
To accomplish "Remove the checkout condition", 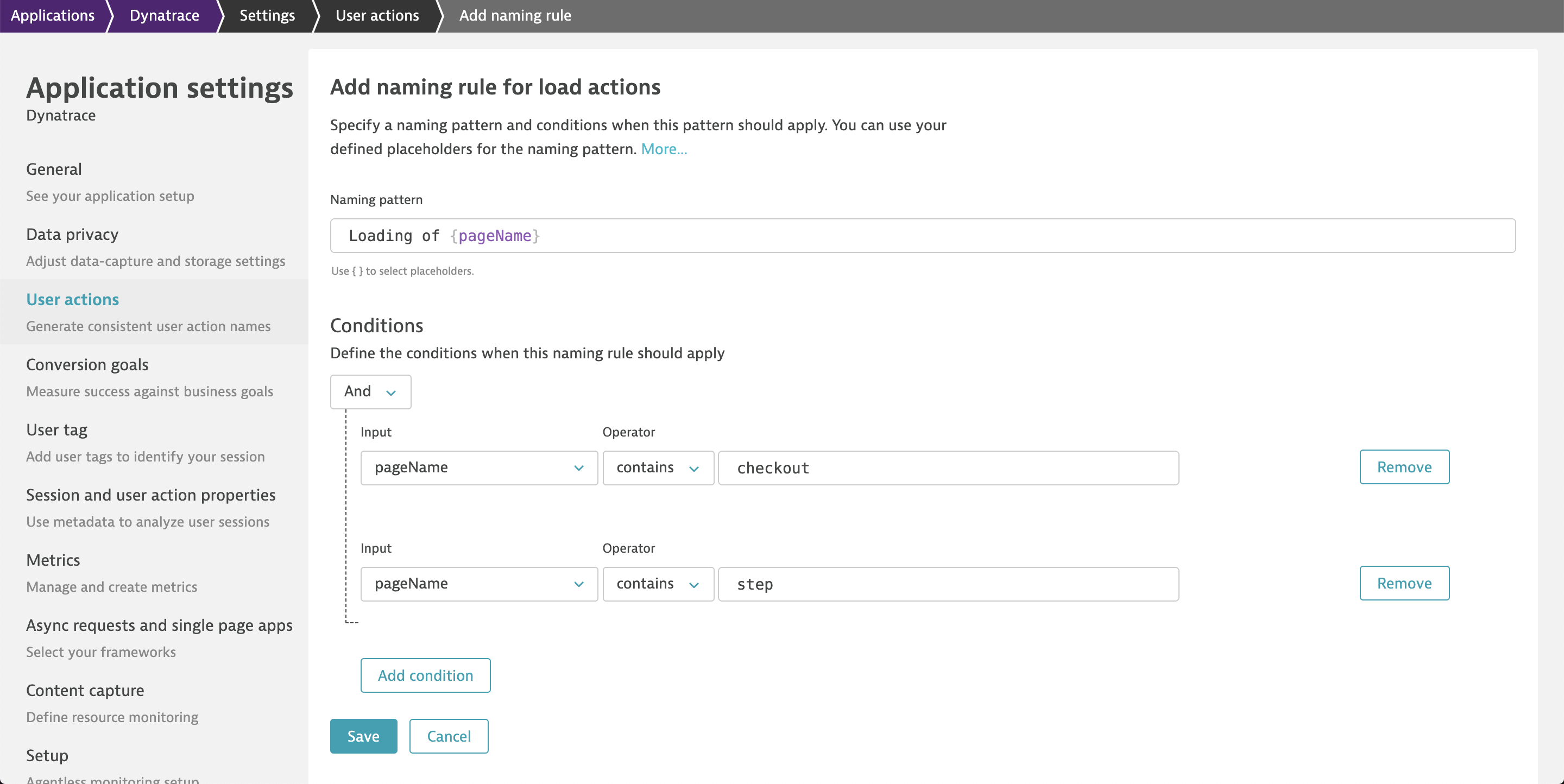I will tap(1404, 466).
